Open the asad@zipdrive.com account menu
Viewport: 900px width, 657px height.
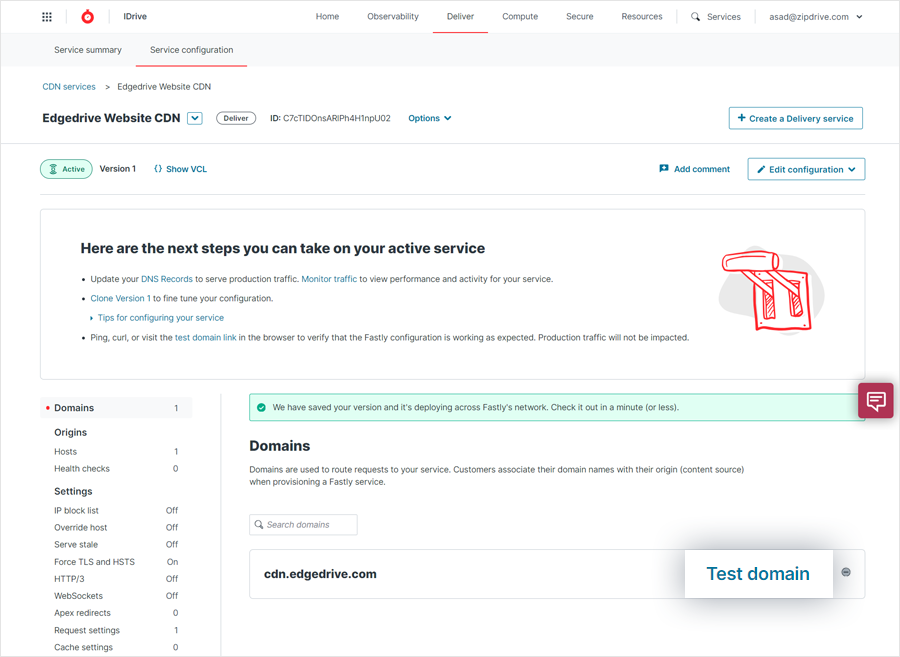click(x=816, y=17)
